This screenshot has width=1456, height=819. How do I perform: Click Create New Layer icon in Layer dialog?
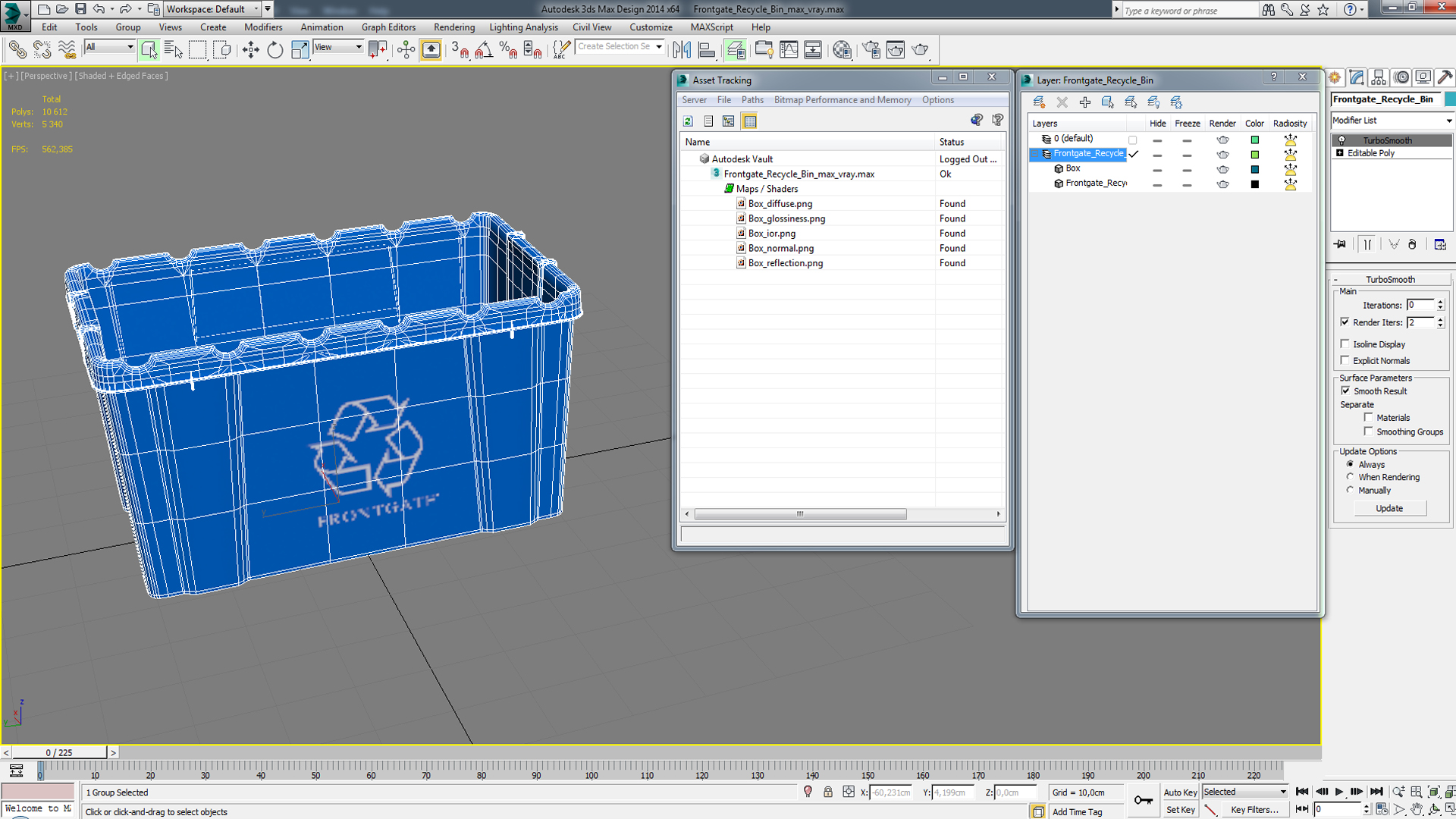pyautogui.click(x=1039, y=102)
